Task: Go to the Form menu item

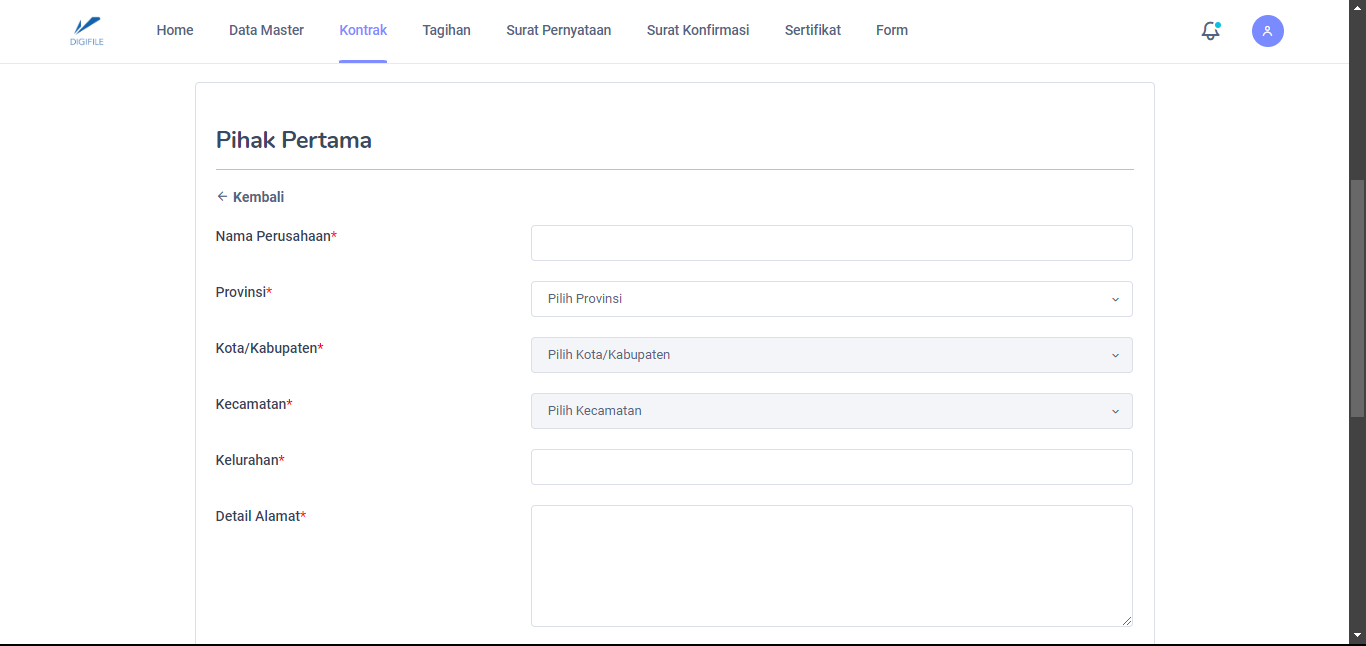Action: point(891,30)
